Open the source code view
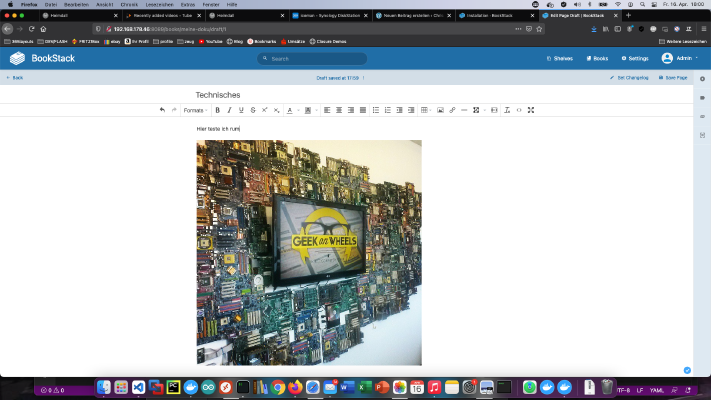711x400 pixels. click(x=519, y=110)
